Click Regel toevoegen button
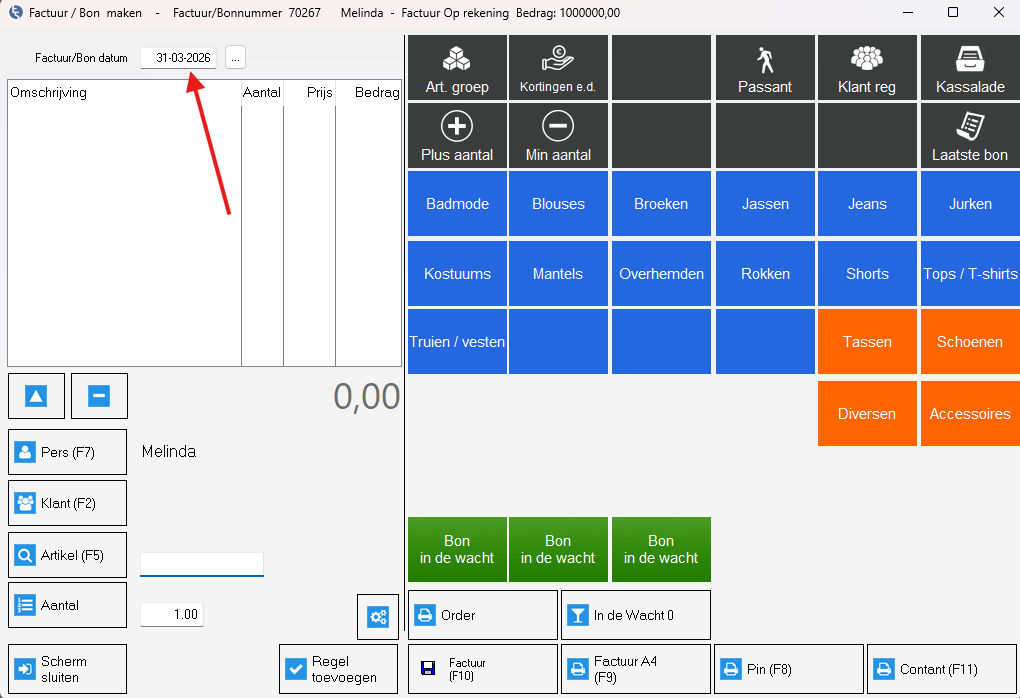 tap(338, 669)
